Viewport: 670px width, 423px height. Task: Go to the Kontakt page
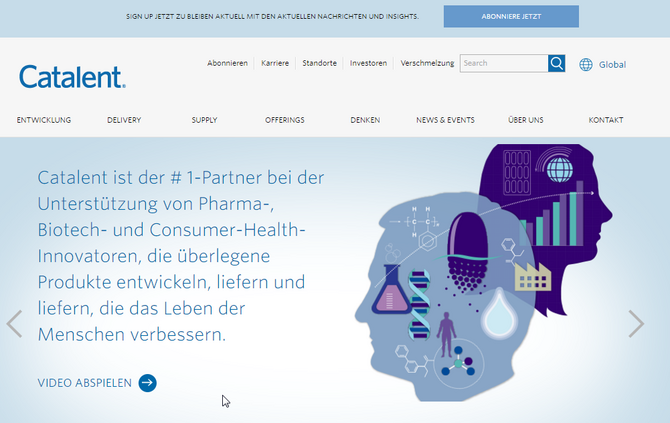point(606,120)
